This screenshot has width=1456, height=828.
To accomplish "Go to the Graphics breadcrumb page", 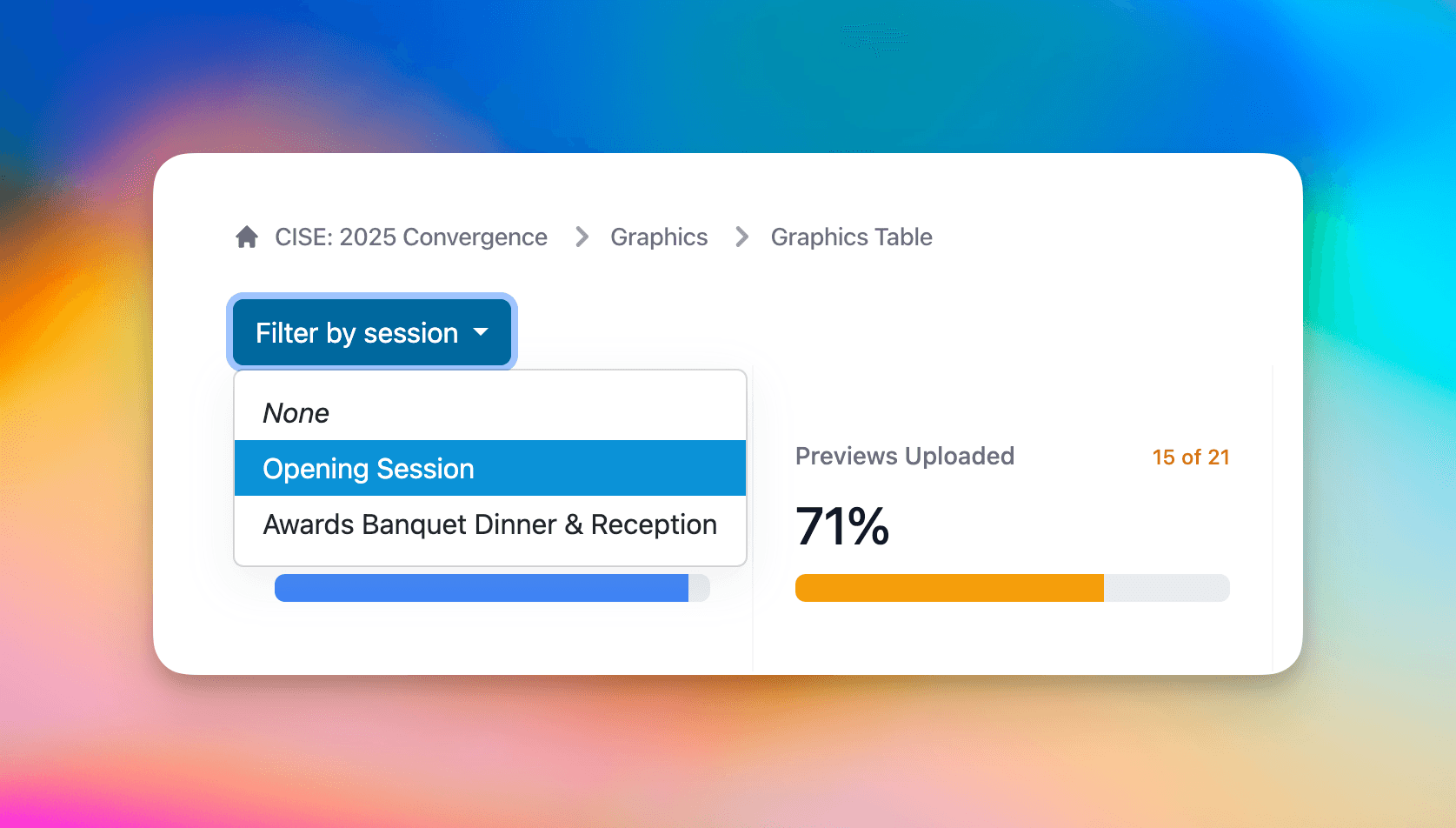I will (659, 237).
